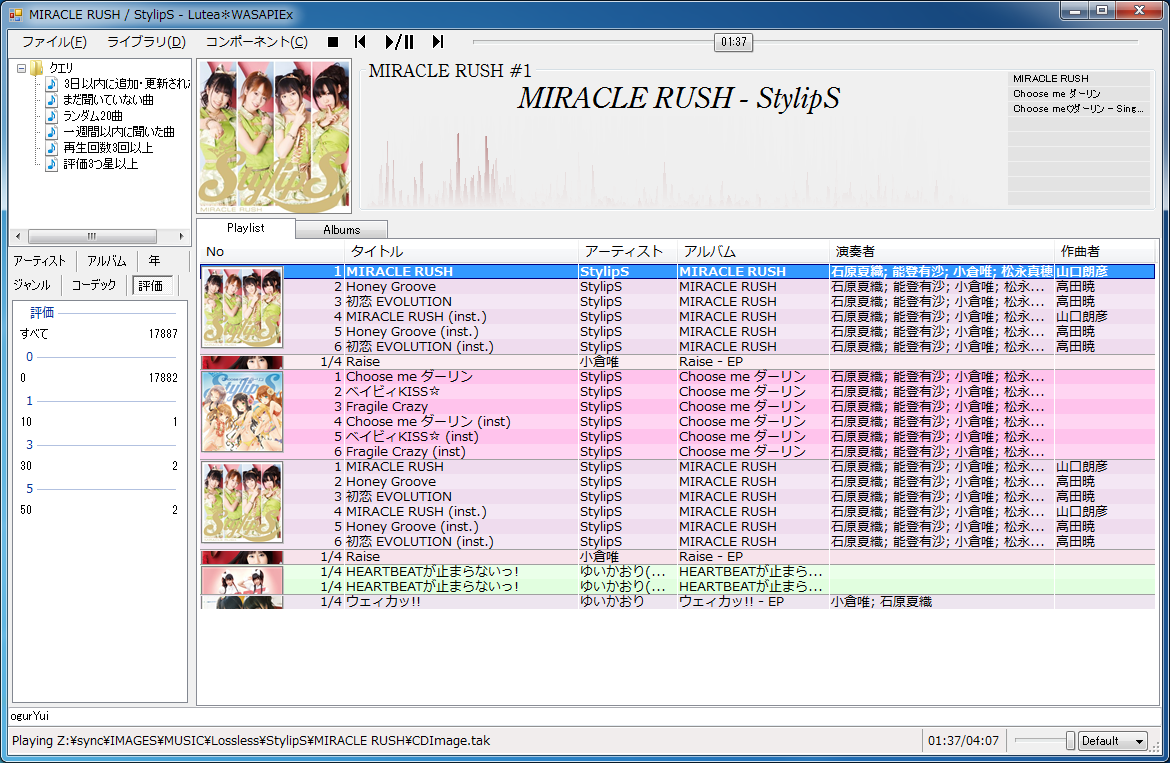Screen dimensions: 1170x763
Task: Switch filter to アーティスト tab
Action: pos(40,260)
